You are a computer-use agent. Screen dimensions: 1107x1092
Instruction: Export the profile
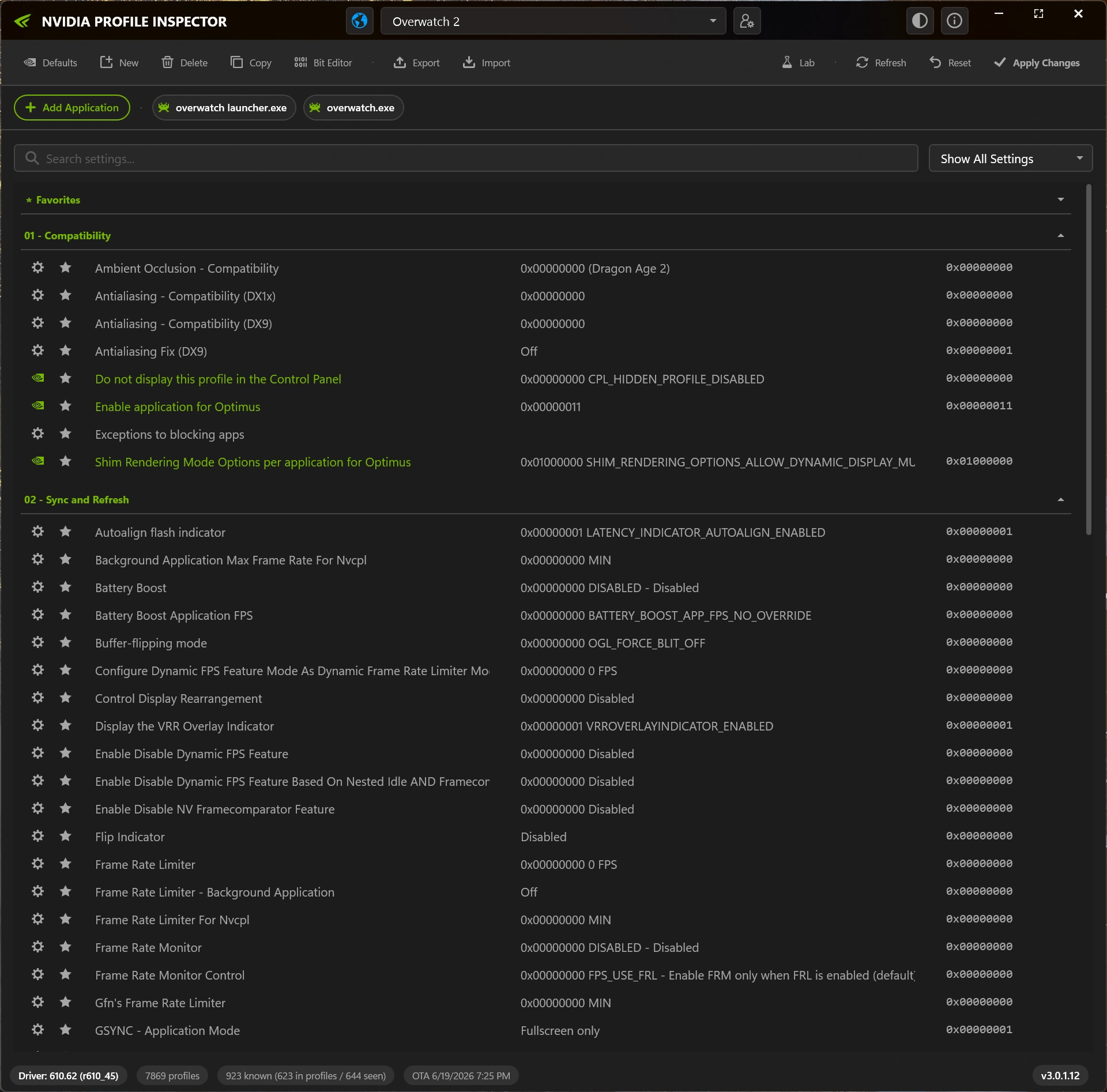(x=416, y=62)
